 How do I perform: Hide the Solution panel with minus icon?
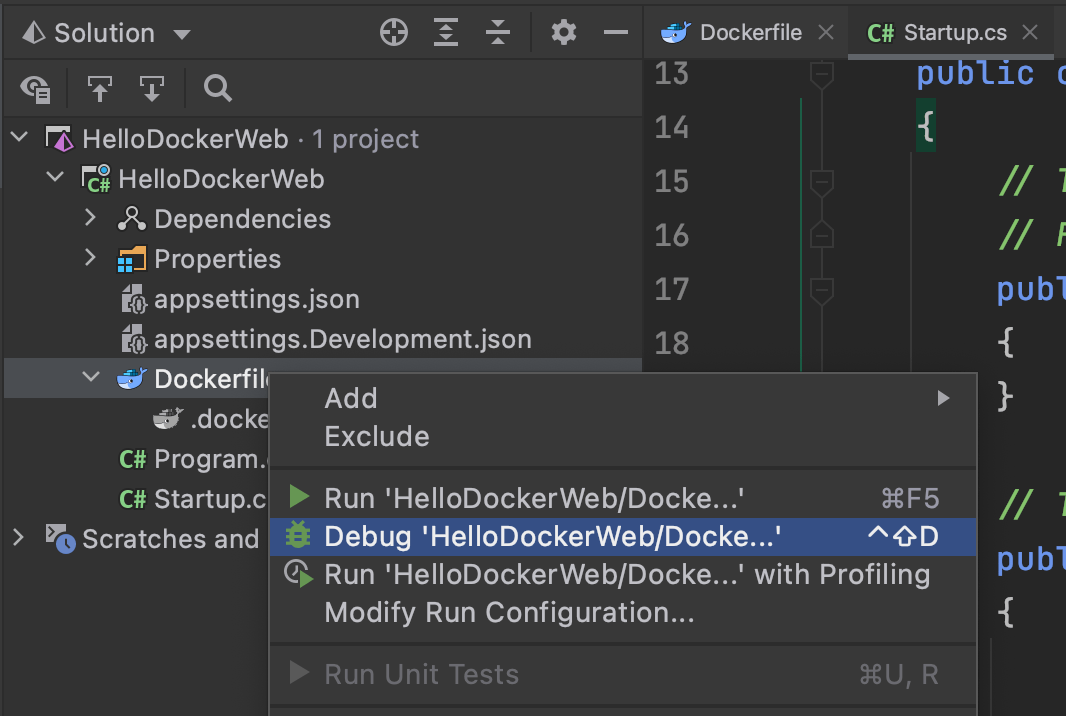pyautogui.click(x=615, y=33)
